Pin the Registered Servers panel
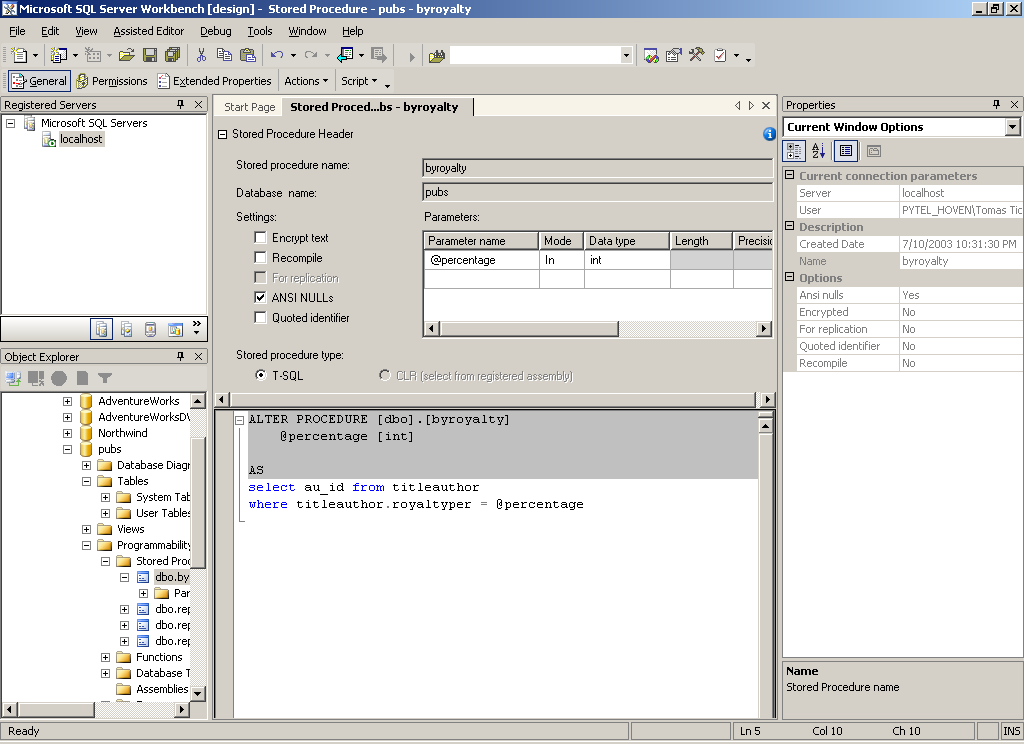This screenshot has width=1024, height=744. (181, 105)
